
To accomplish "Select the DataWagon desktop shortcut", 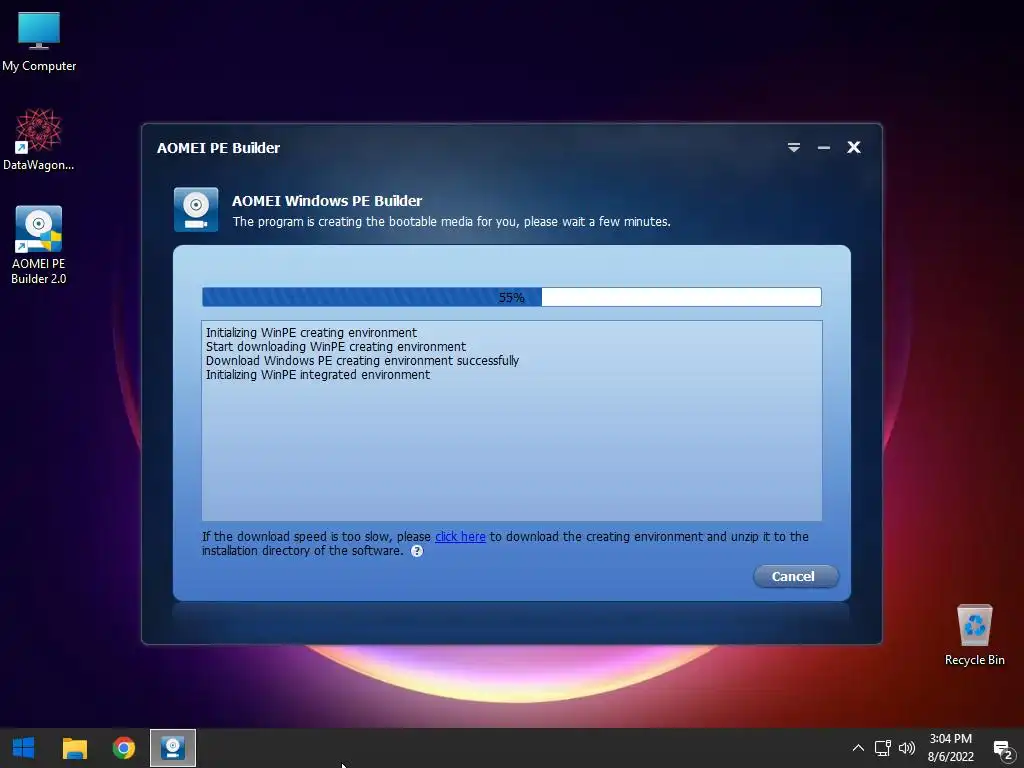I will point(39,140).
